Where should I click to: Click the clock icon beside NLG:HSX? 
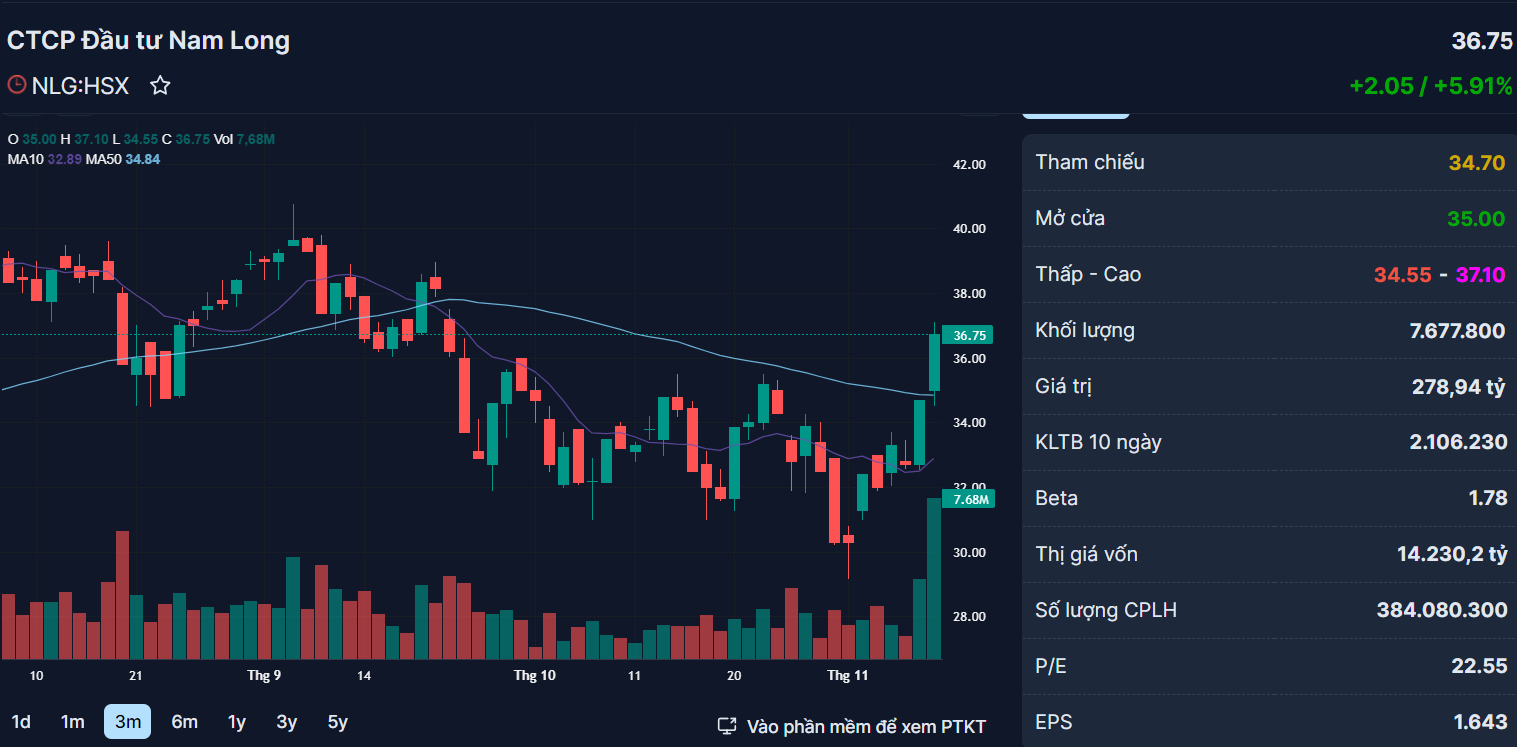pyautogui.click(x=16, y=85)
